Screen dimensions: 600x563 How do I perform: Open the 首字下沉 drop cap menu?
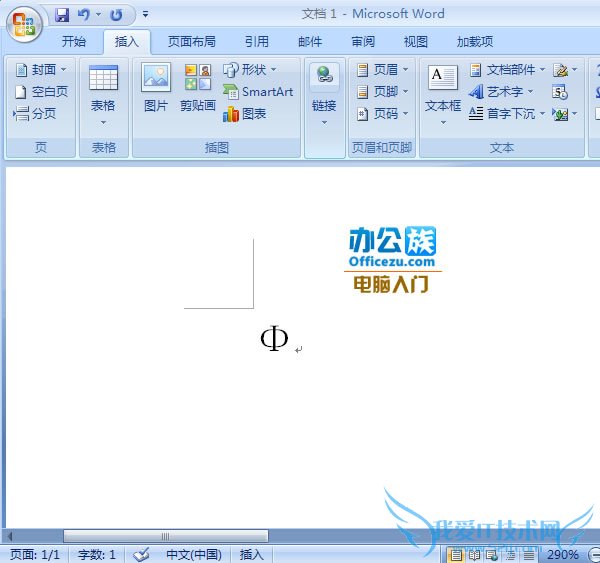(x=507, y=114)
